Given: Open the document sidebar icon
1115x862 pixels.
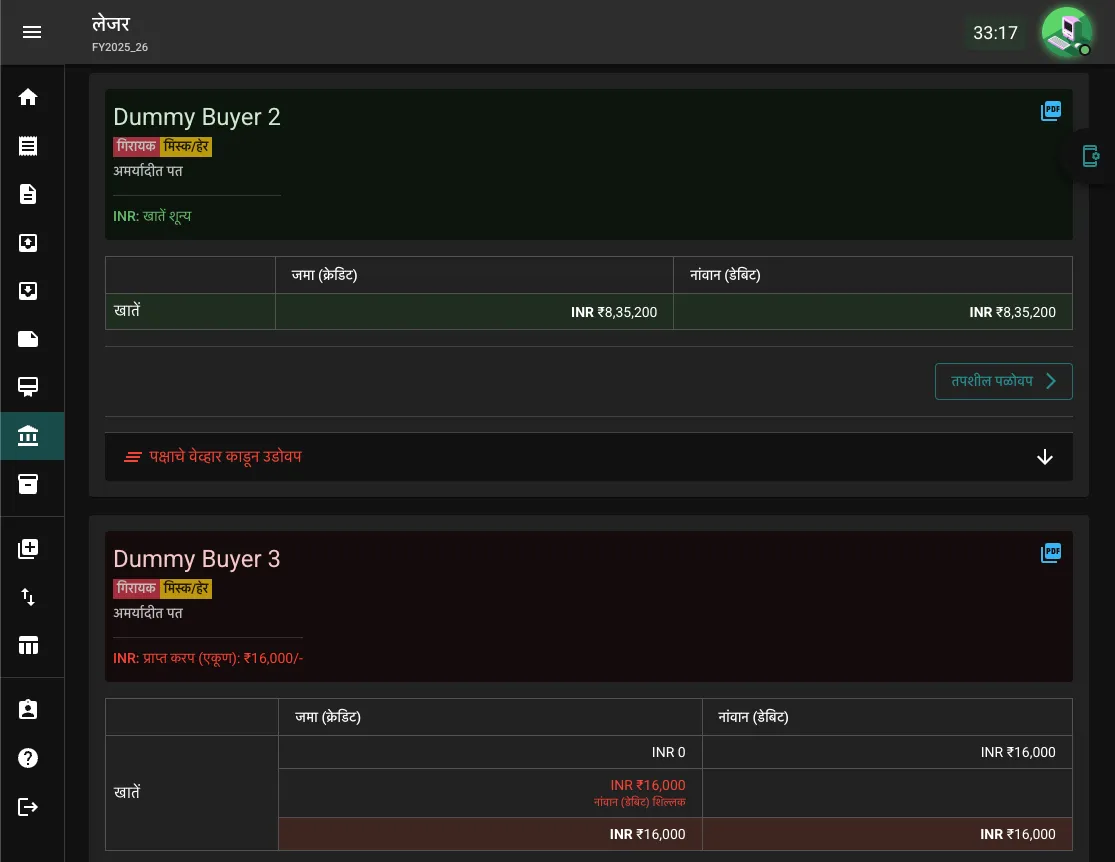Looking at the screenshot, I should coord(28,194).
